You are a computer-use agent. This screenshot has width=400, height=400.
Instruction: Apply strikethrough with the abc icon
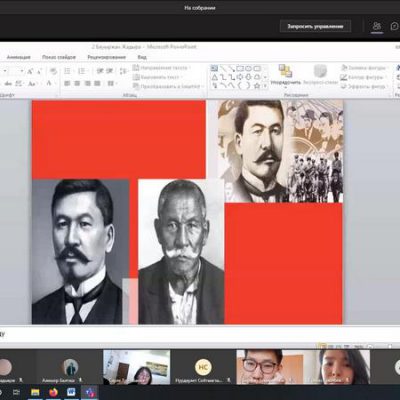pos(8,84)
